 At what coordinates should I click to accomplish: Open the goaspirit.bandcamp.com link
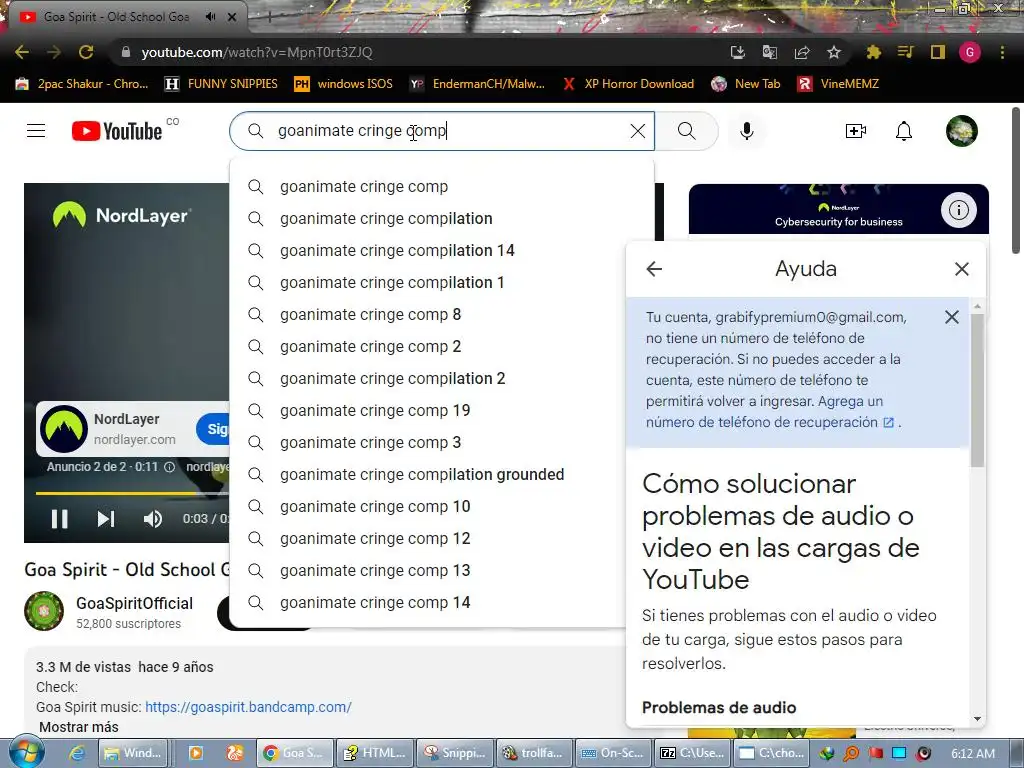pos(248,707)
